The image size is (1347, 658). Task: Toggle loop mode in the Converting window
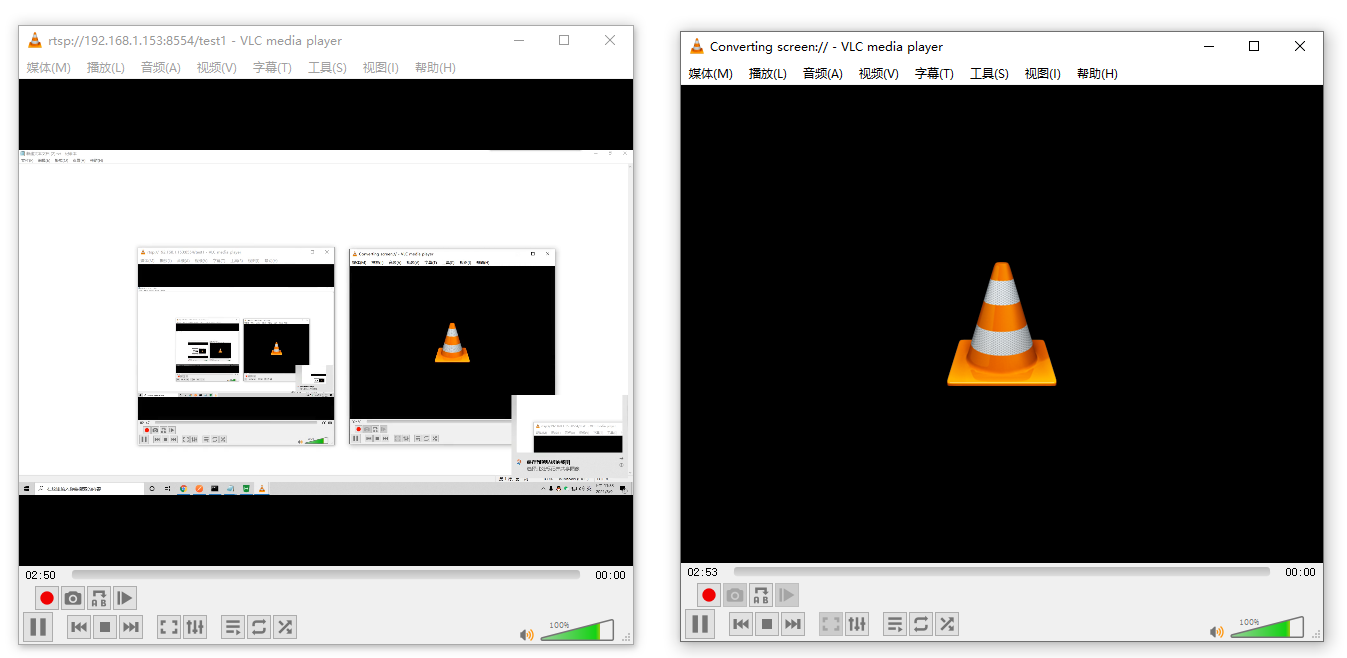pos(921,624)
